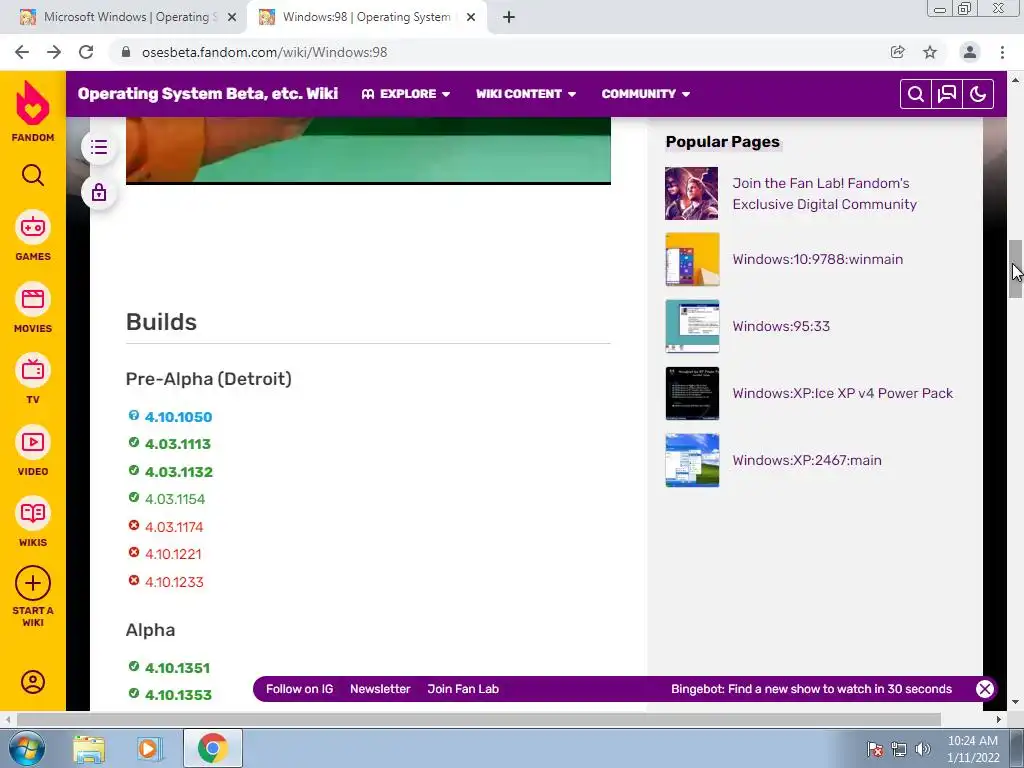Go forward with the browser forward arrow

point(54,52)
